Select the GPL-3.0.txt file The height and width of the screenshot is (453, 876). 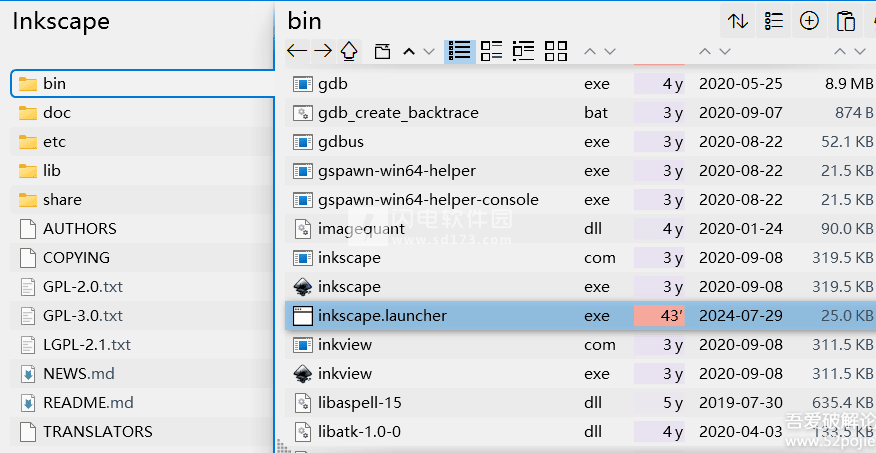(142, 316)
